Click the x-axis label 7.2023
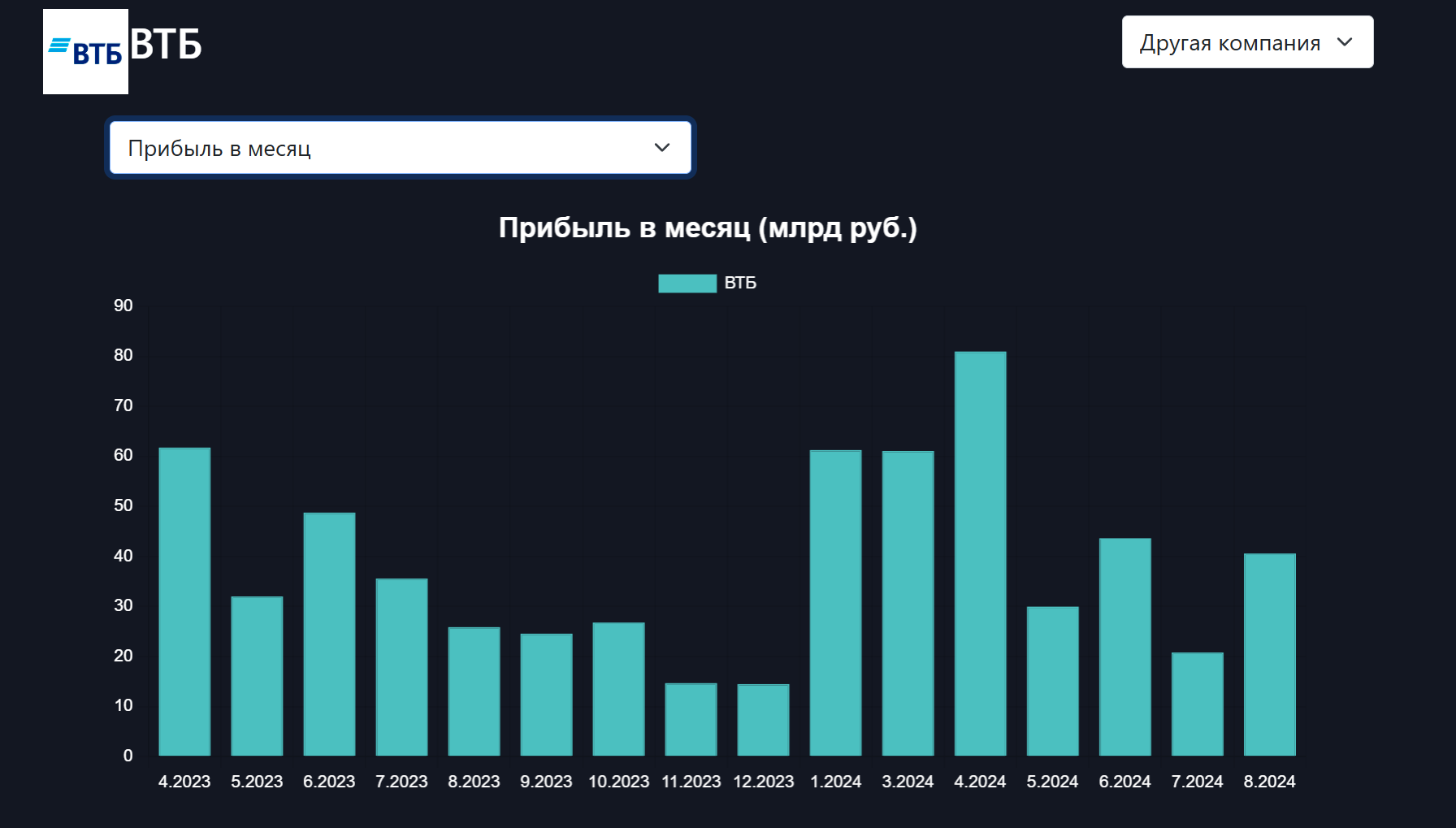This screenshot has width=1456, height=828. [401, 782]
